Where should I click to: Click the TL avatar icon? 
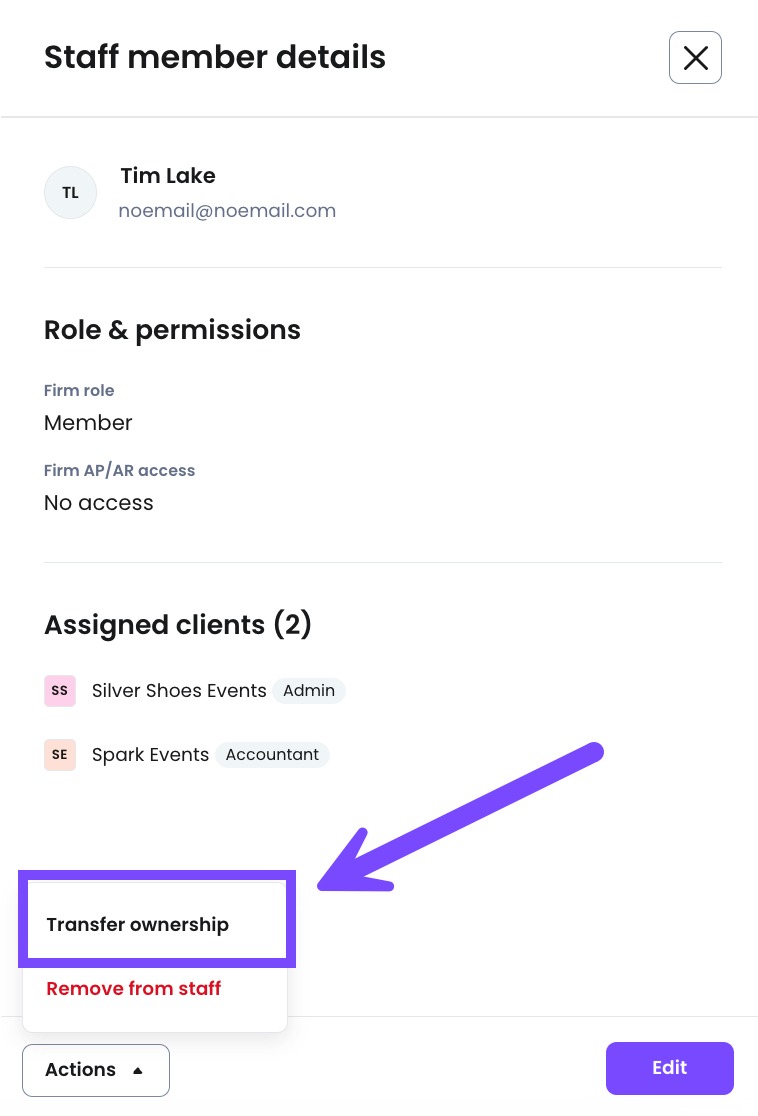tap(70, 192)
